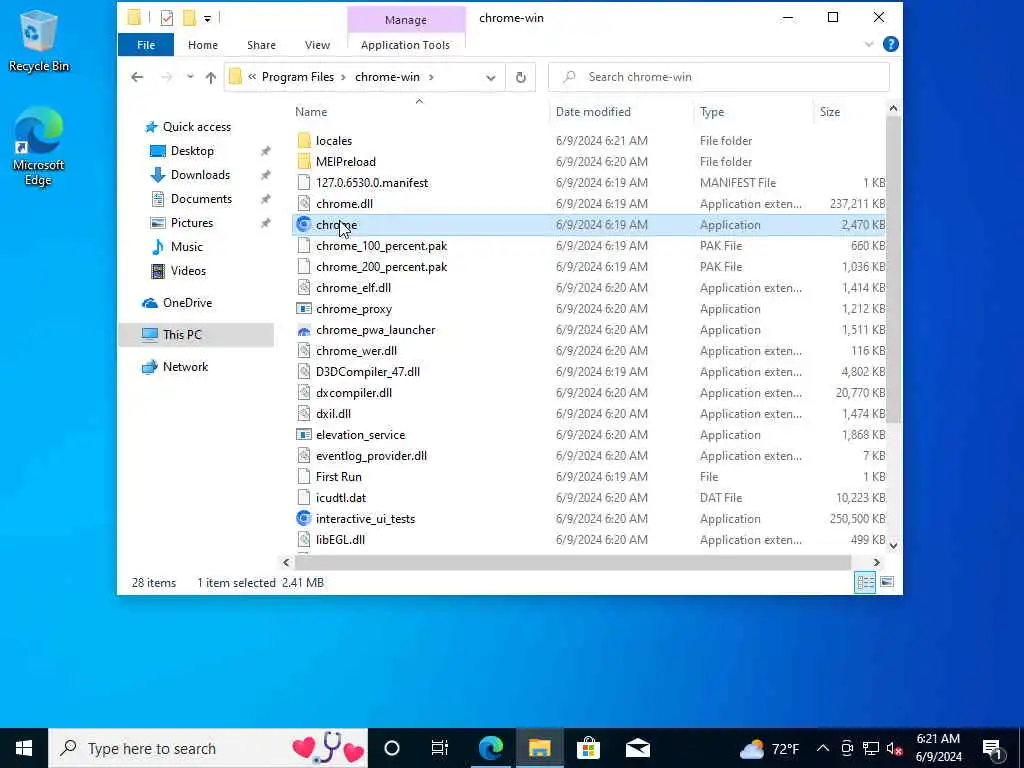Select the Microsoft Edge desktop shortcut
The height and width of the screenshot is (768, 1024).
(x=39, y=146)
